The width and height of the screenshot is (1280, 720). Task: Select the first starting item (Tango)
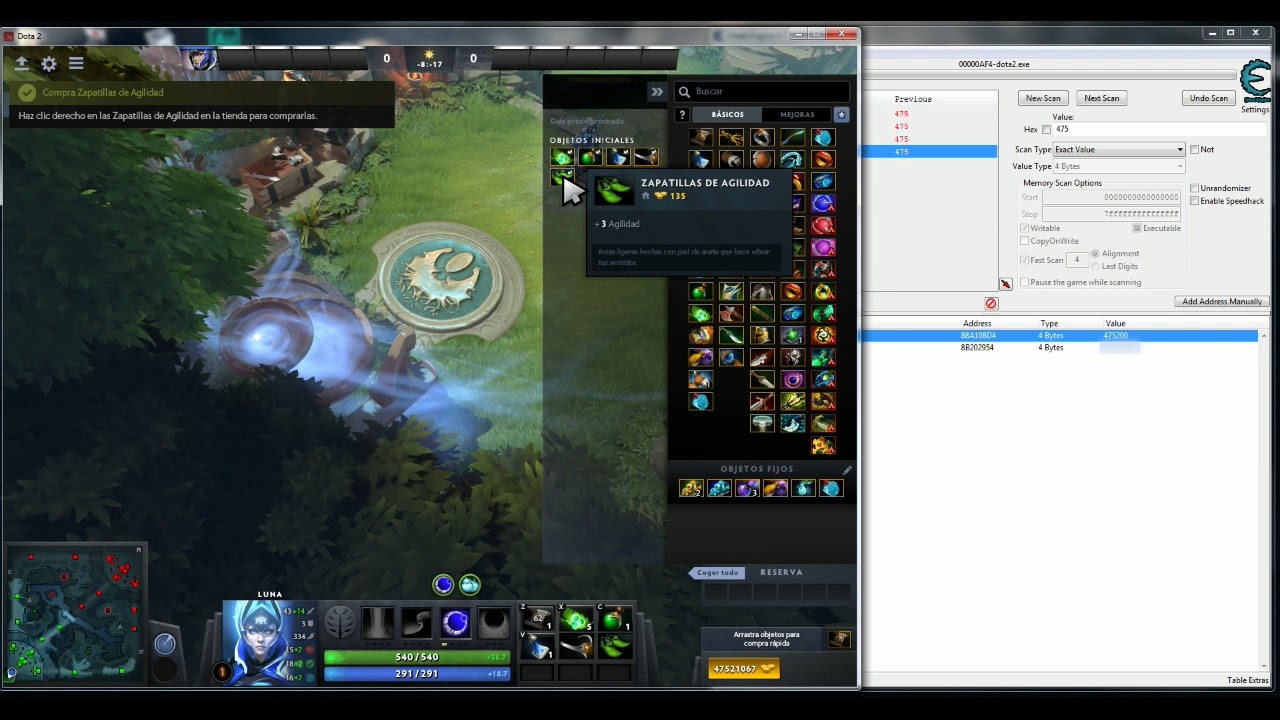pos(562,157)
